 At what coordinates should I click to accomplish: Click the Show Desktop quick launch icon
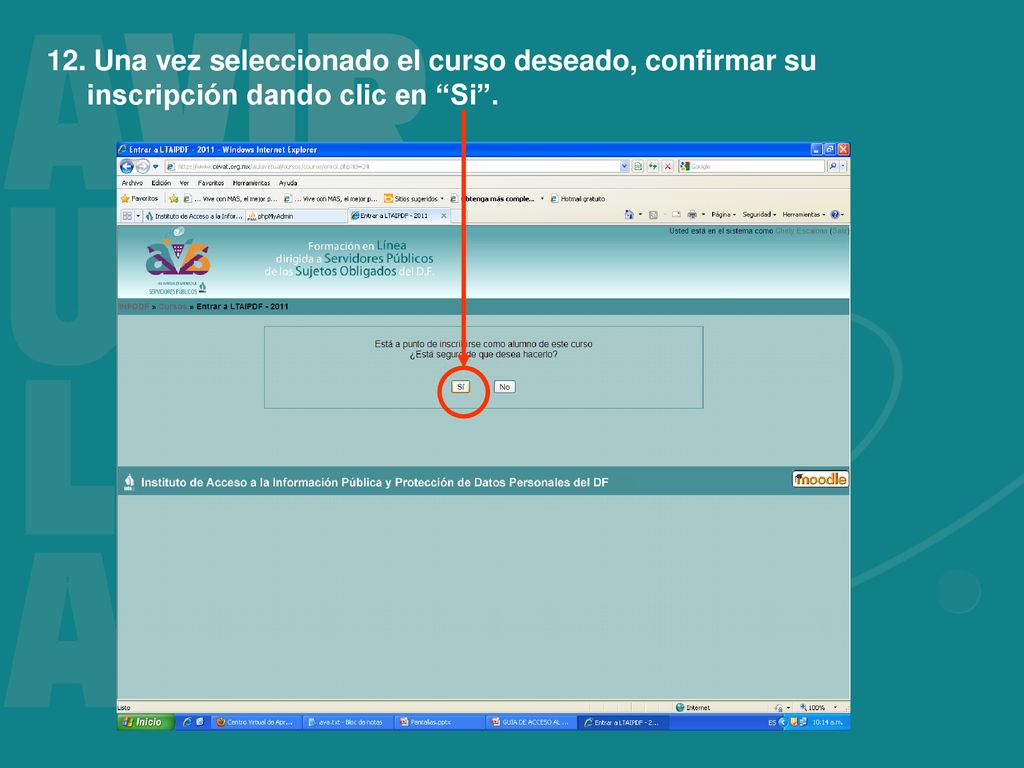click(x=200, y=722)
